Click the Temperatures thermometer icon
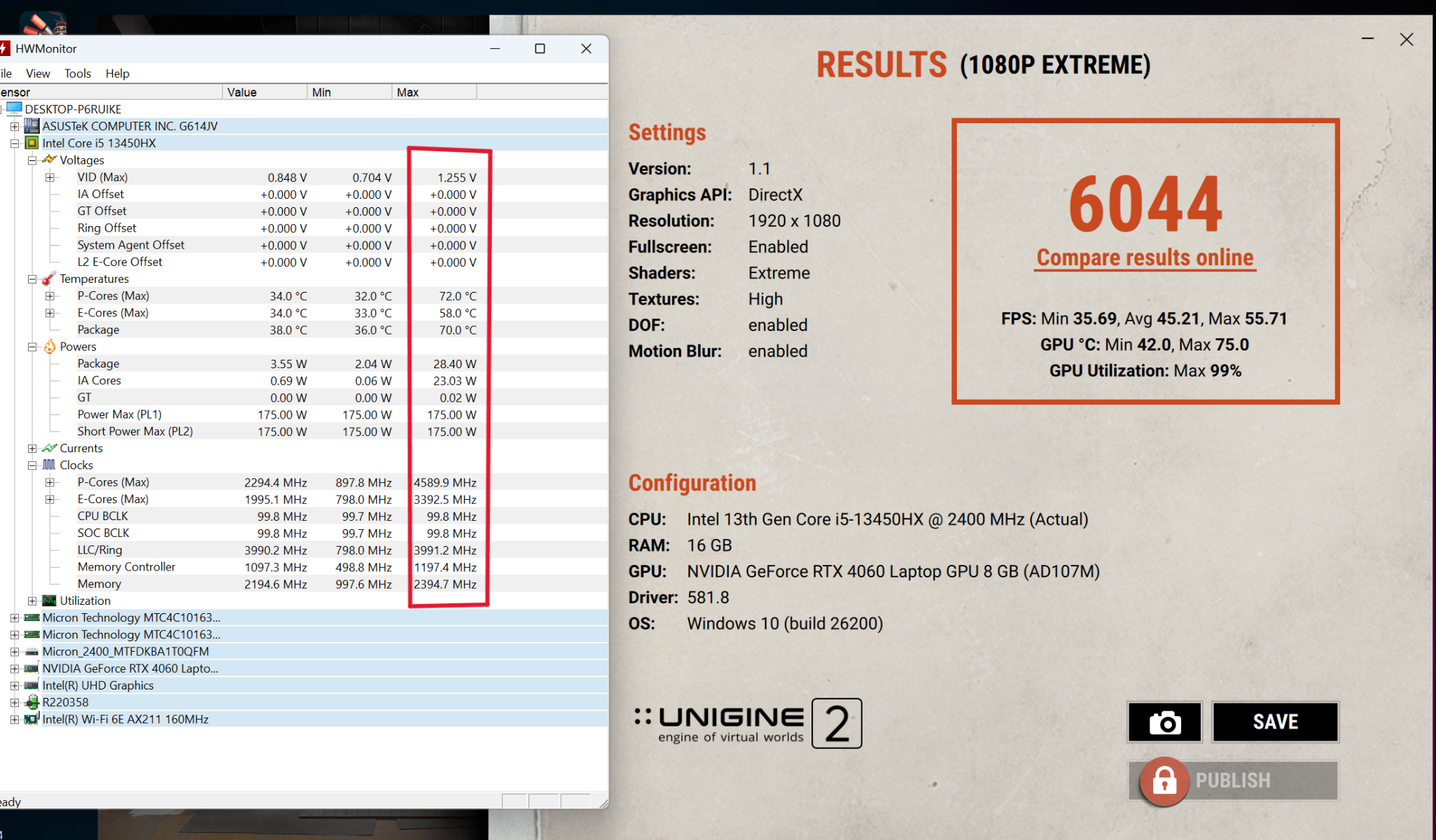Image resolution: width=1436 pixels, height=840 pixels. pos(49,279)
